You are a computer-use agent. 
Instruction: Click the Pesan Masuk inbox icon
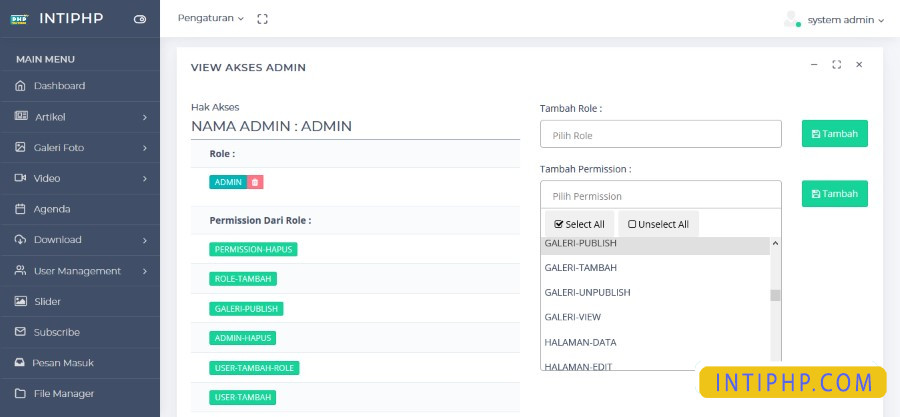(20, 363)
